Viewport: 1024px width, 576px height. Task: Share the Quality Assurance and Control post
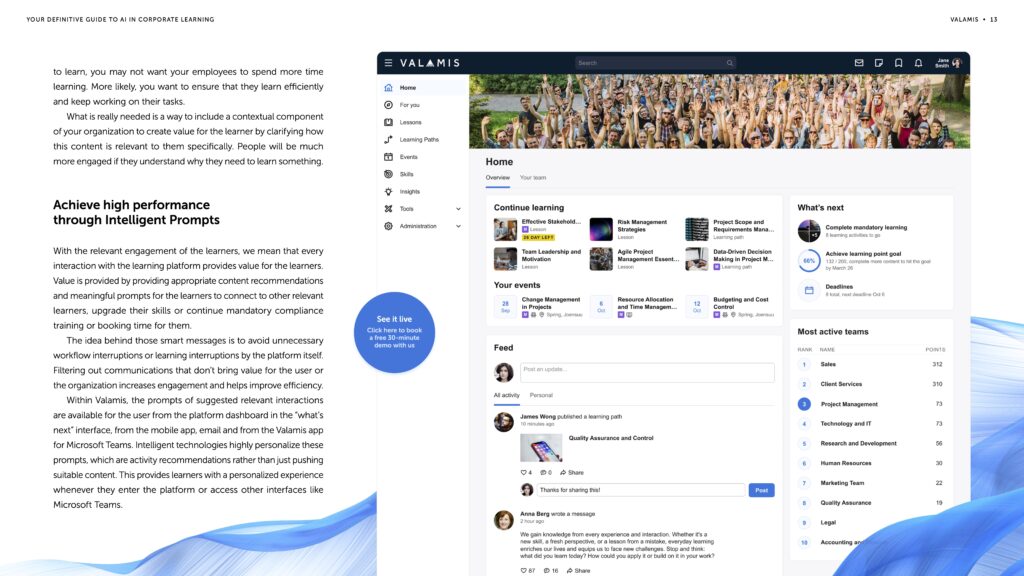click(x=572, y=472)
